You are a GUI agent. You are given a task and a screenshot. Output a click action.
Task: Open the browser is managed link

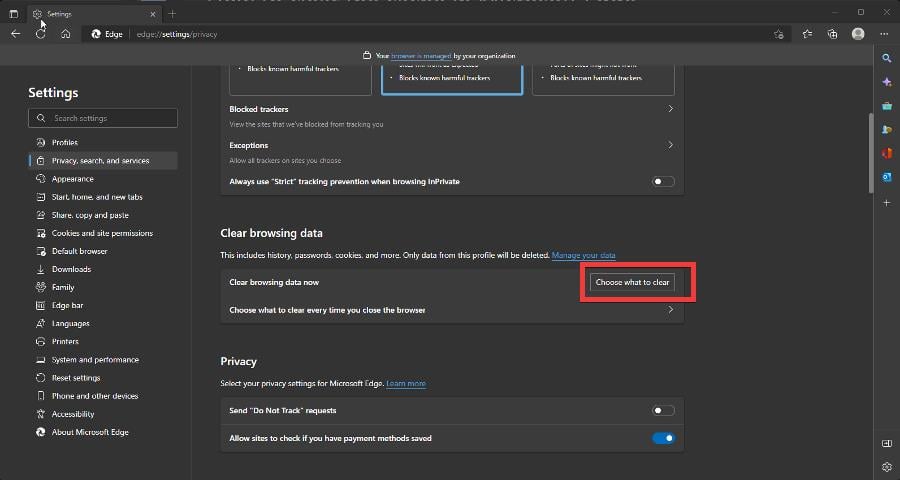421,56
